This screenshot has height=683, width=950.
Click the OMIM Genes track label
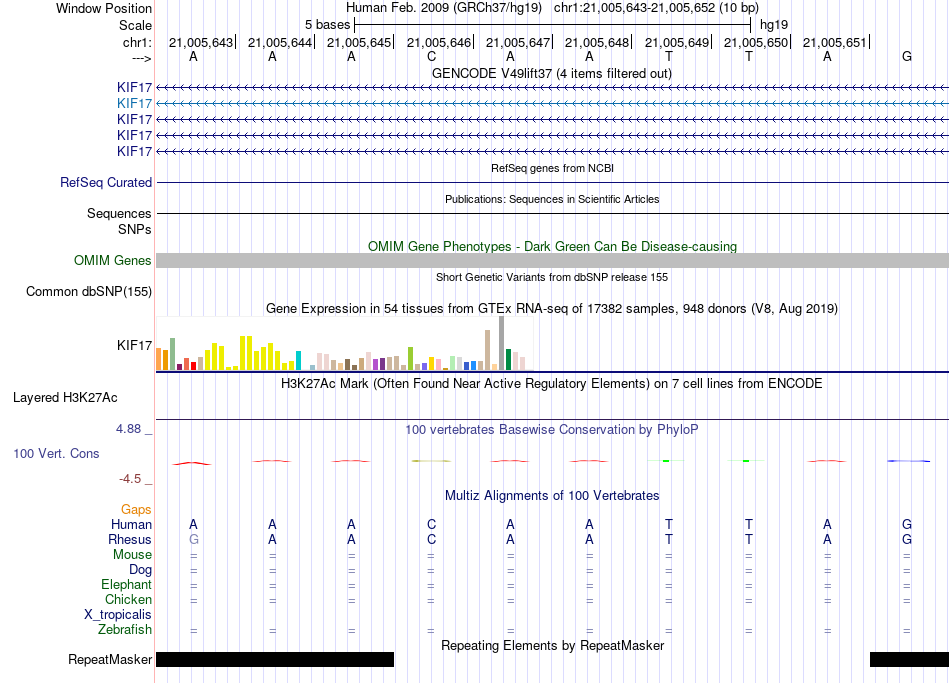point(113,261)
